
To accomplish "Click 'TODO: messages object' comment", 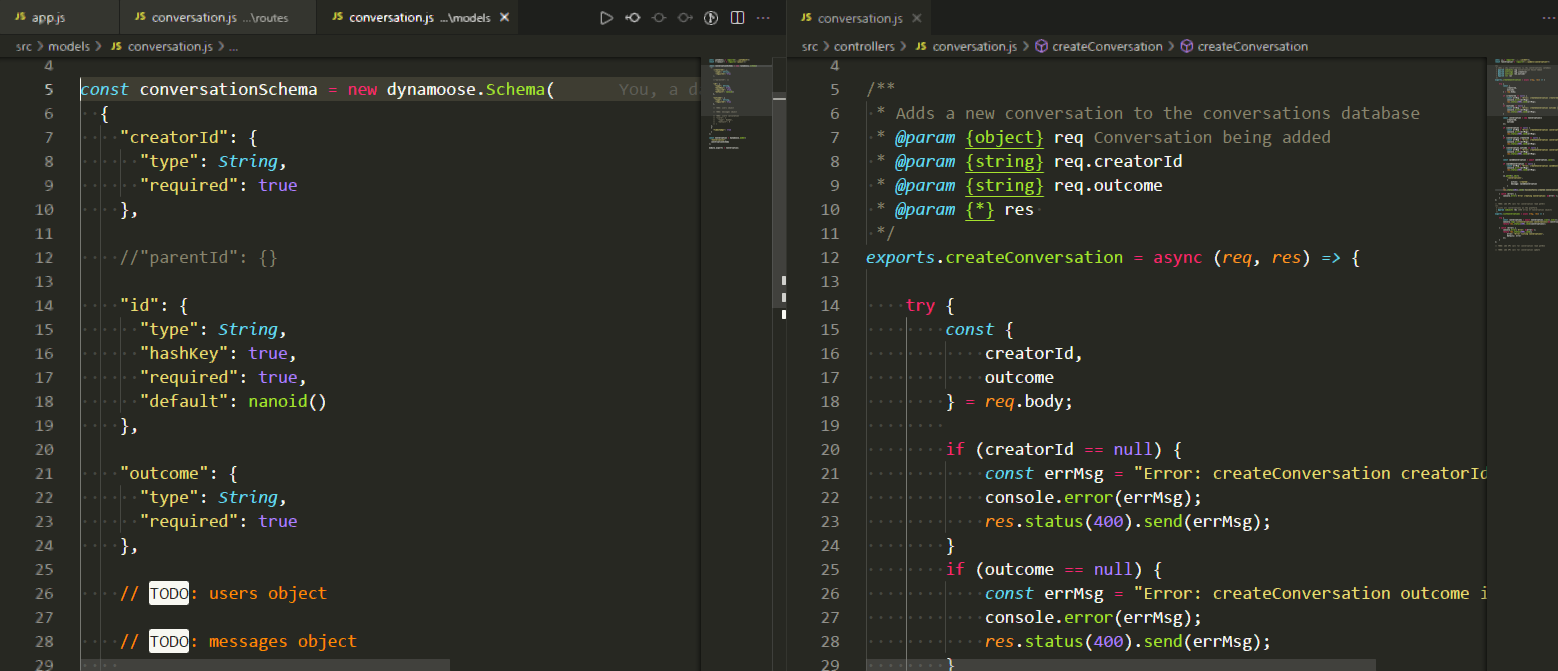I will (238, 641).
